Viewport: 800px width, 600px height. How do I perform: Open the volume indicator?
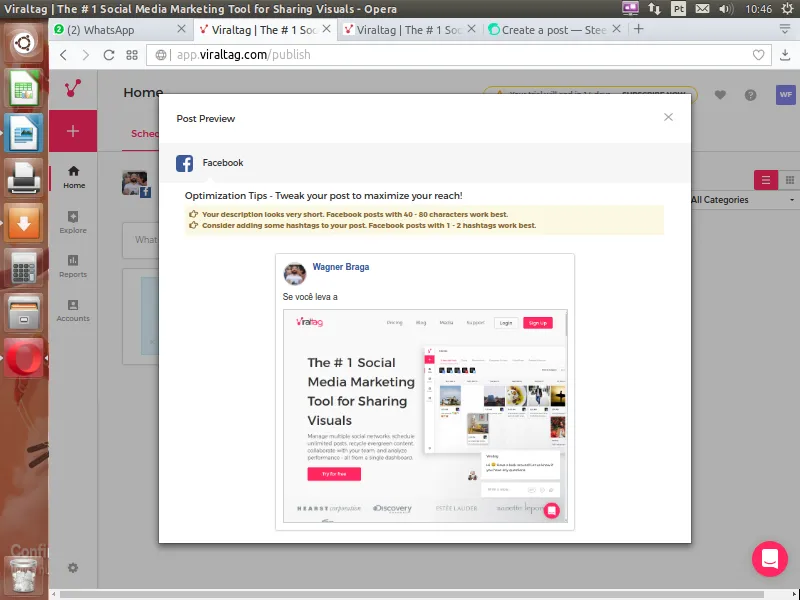[x=726, y=9]
